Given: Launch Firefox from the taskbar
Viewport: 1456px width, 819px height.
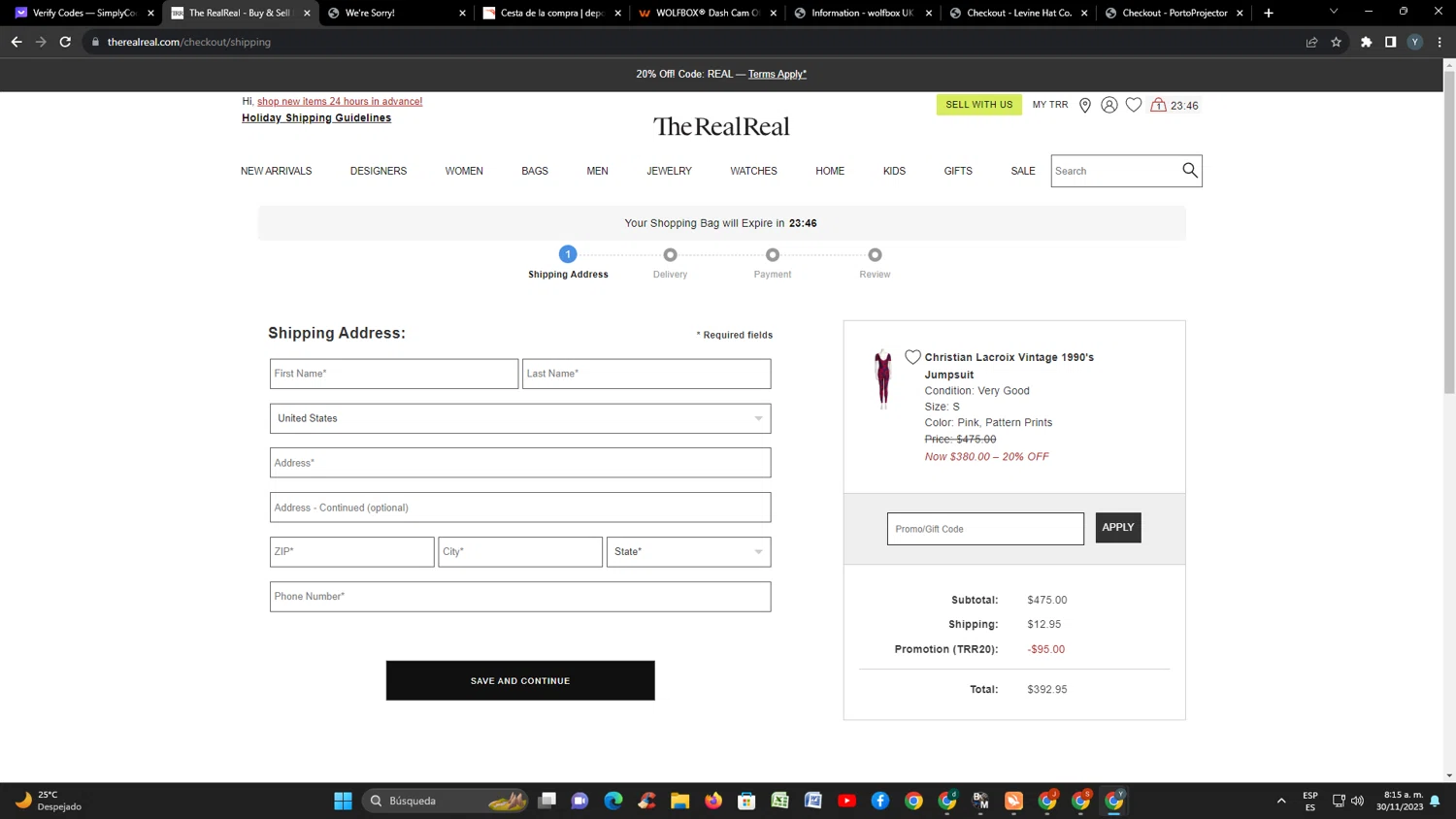Looking at the screenshot, I should coord(713,801).
